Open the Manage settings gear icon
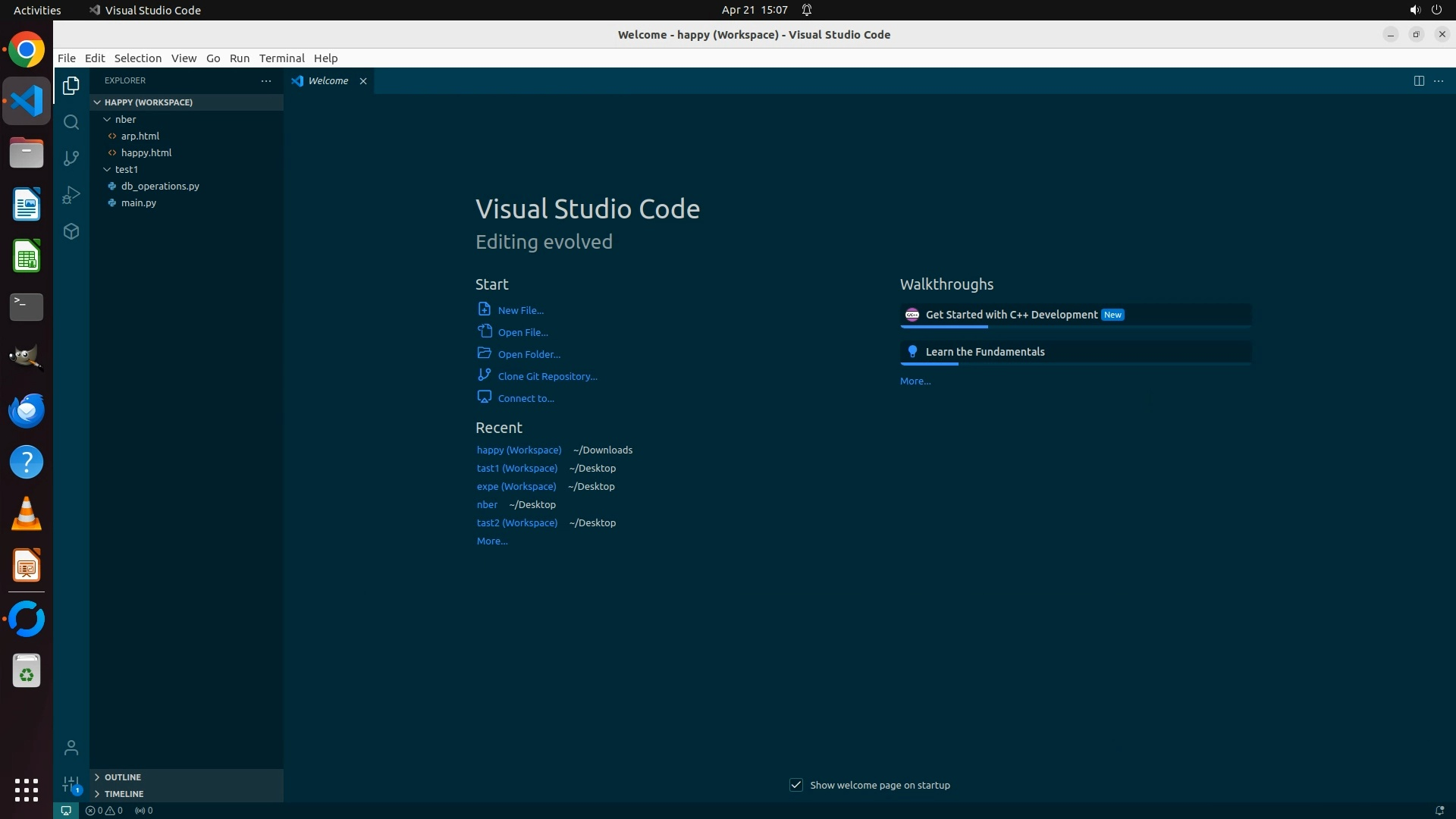This screenshot has width=1456, height=819. [x=71, y=784]
